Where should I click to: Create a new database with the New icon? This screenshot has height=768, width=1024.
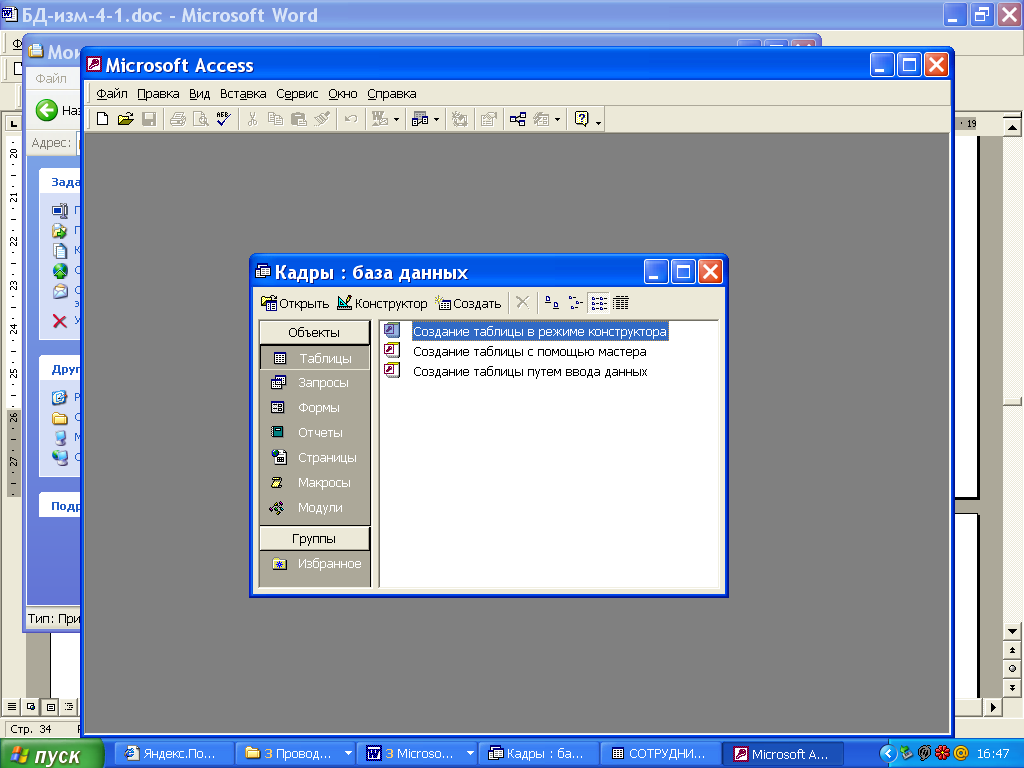pos(103,119)
